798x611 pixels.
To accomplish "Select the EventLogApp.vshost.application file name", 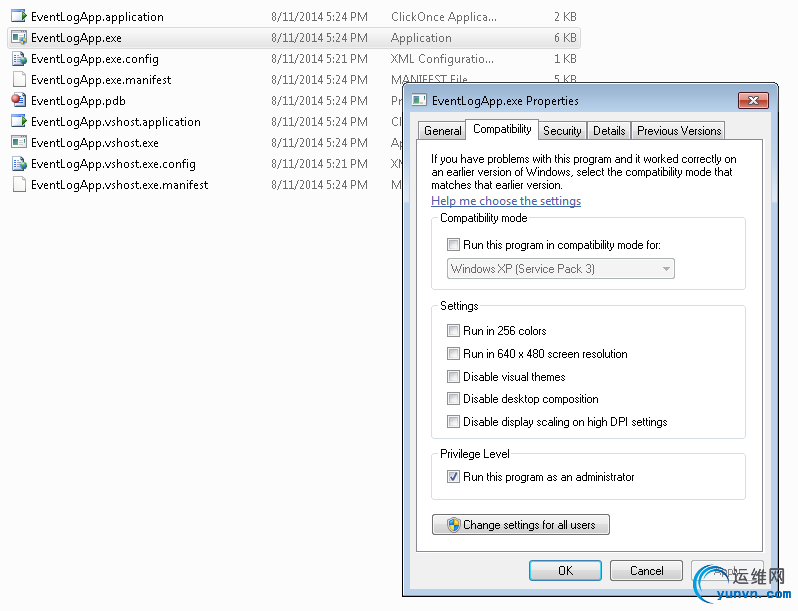I will pos(116,122).
